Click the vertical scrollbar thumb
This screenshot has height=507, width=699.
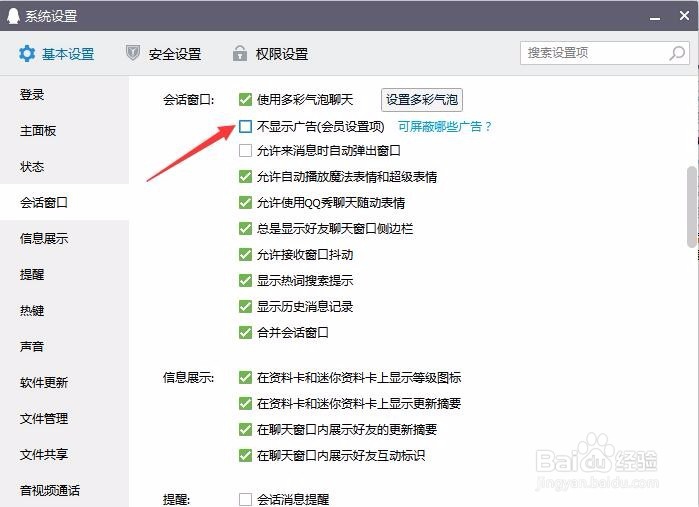pyautogui.click(x=691, y=206)
